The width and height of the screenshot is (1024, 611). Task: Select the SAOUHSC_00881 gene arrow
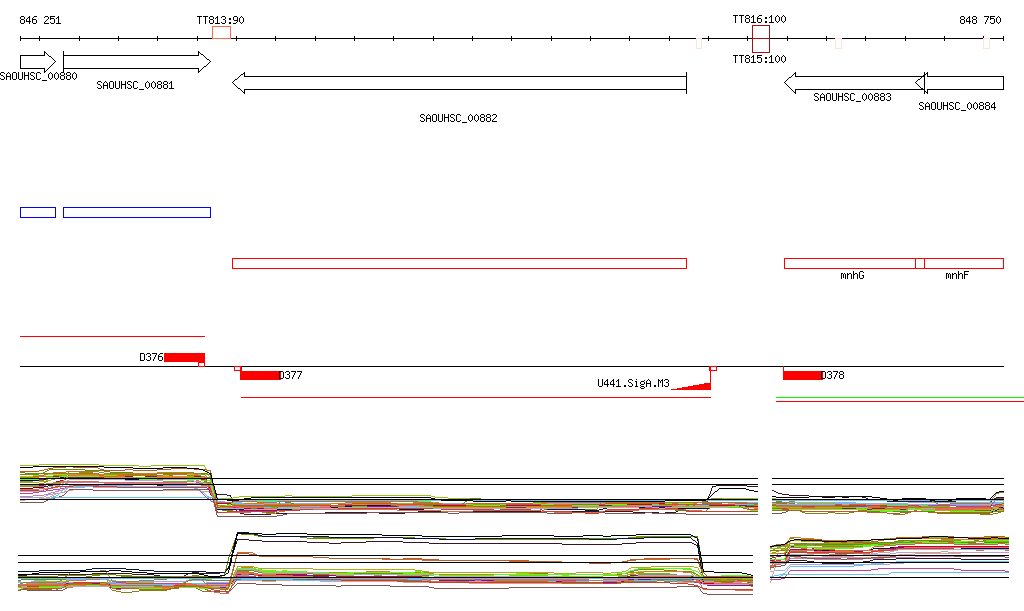click(137, 62)
